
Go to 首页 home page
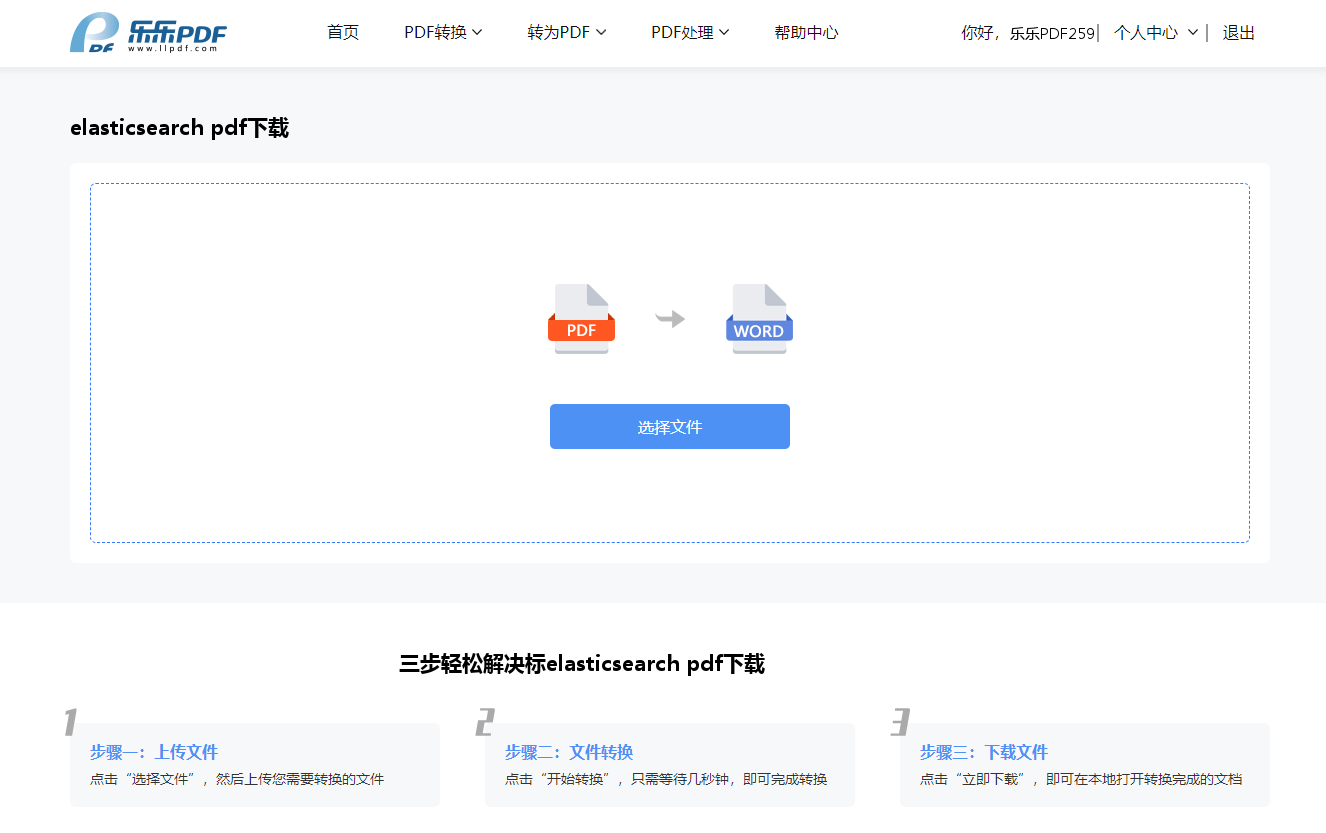click(343, 33)
